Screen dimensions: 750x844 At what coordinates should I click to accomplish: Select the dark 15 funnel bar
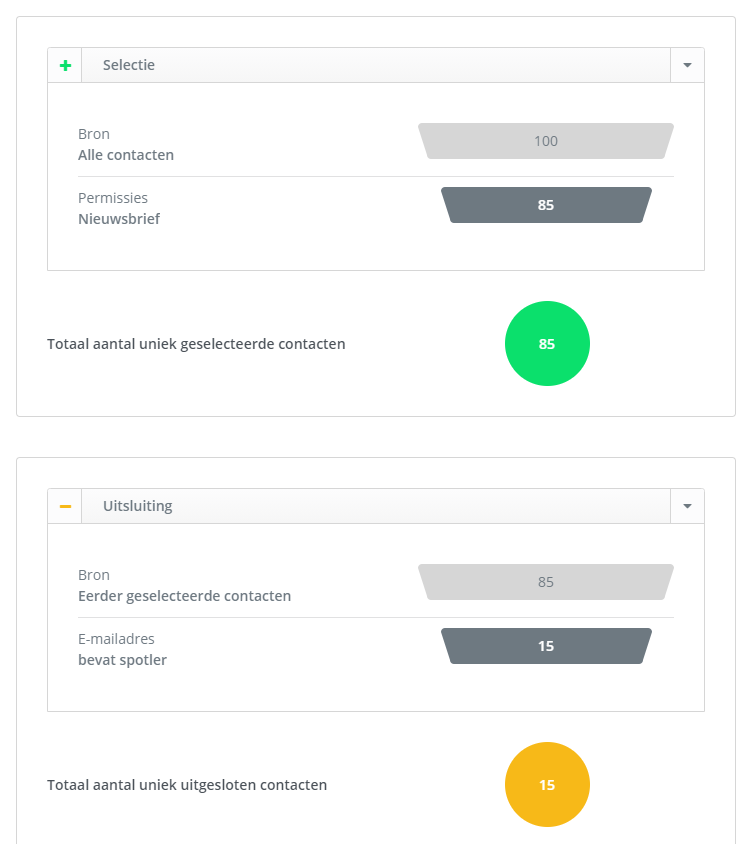click(546, 646)
